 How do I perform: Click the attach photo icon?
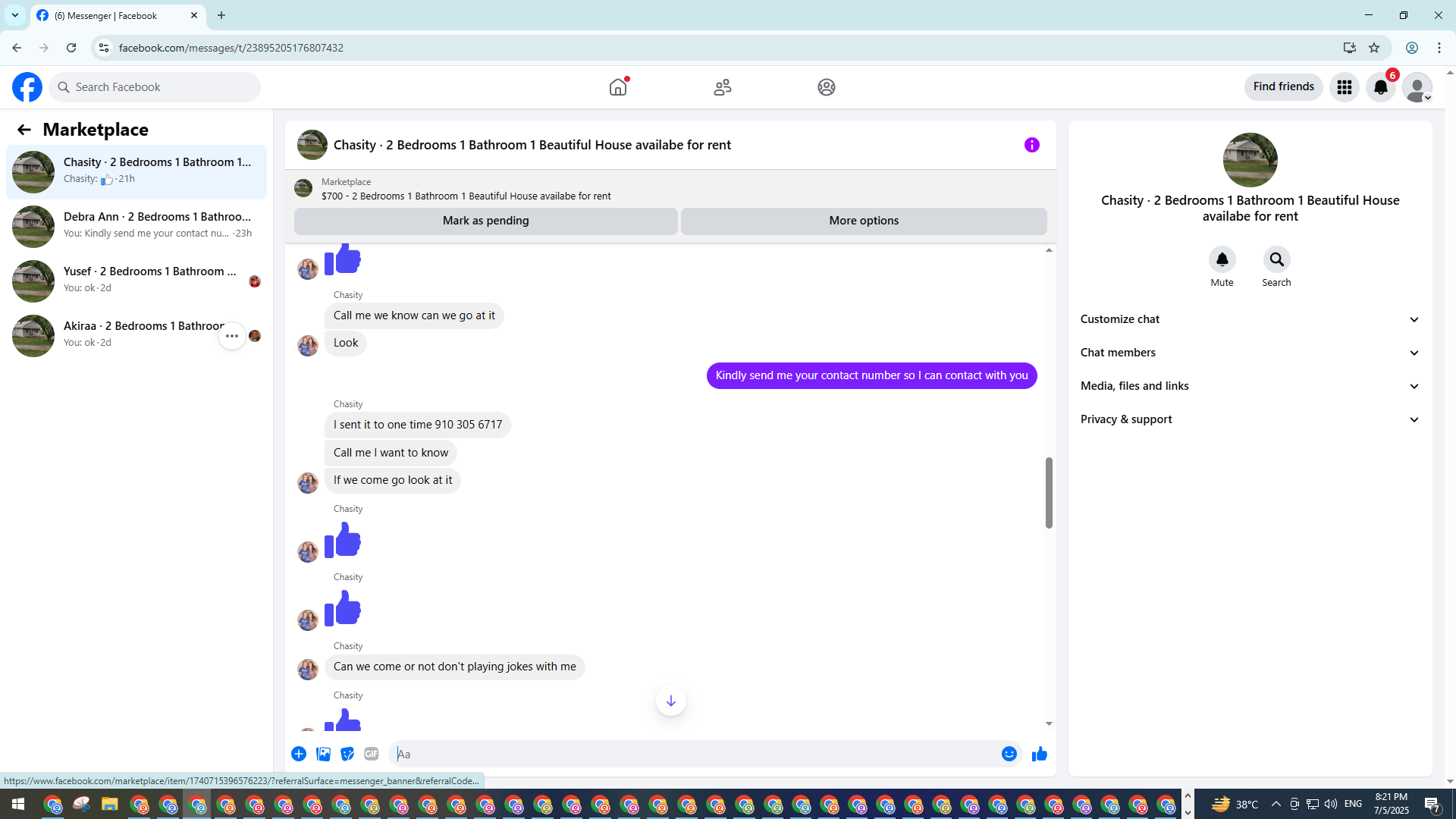[323, 754]
